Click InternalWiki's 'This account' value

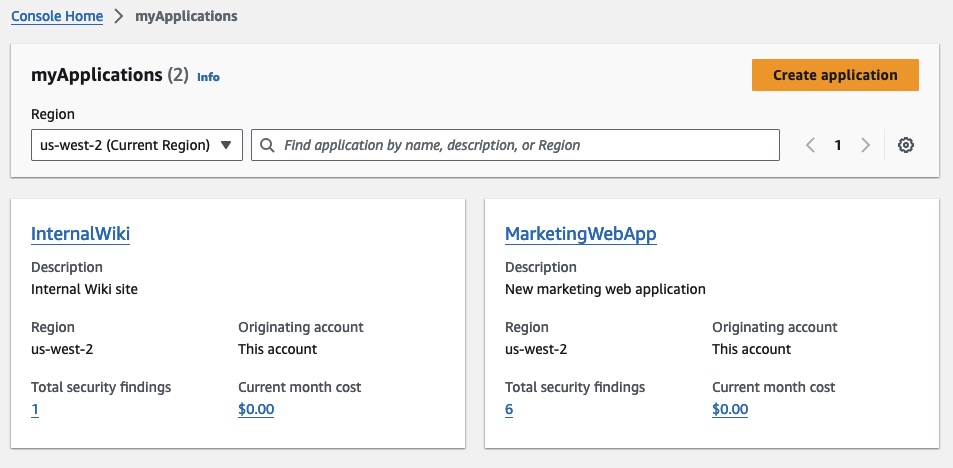point(277,349)
